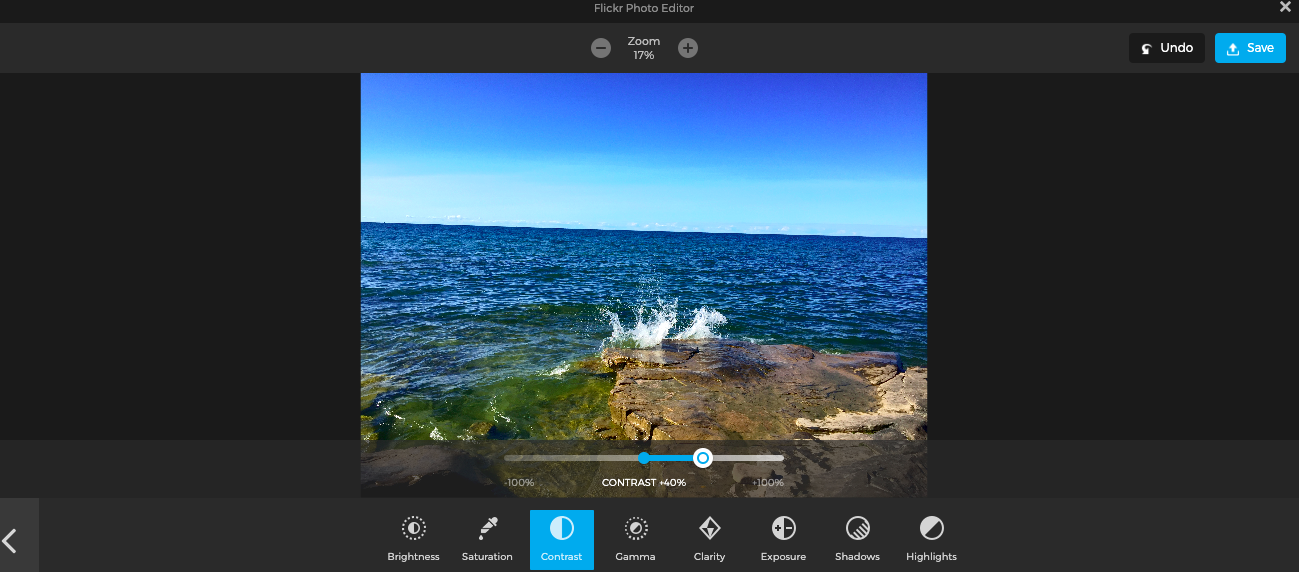Open the Saturation dropper tool
This screenshot has height=572, width=1299.
[x=487, y=539]
